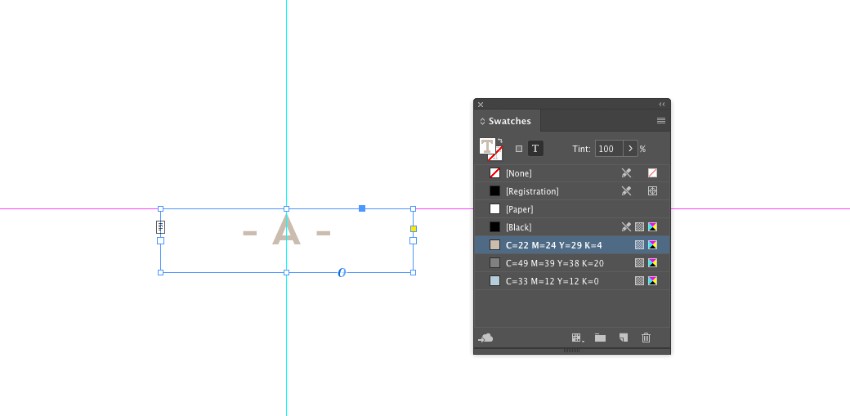Select swatch C=22 M=24 Y=29 K=4

point(571,245)
